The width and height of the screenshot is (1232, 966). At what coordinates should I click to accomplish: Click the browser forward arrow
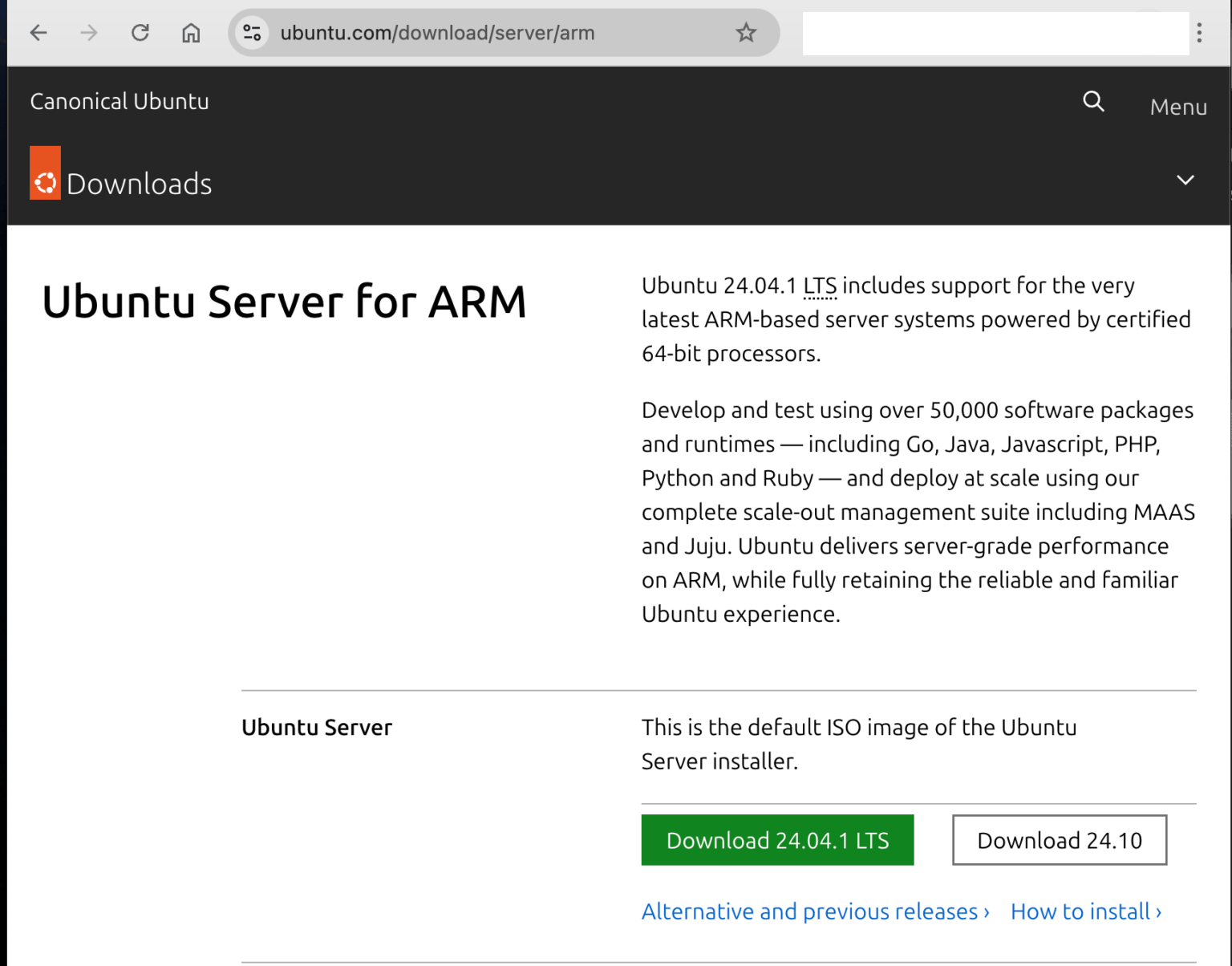89,33
